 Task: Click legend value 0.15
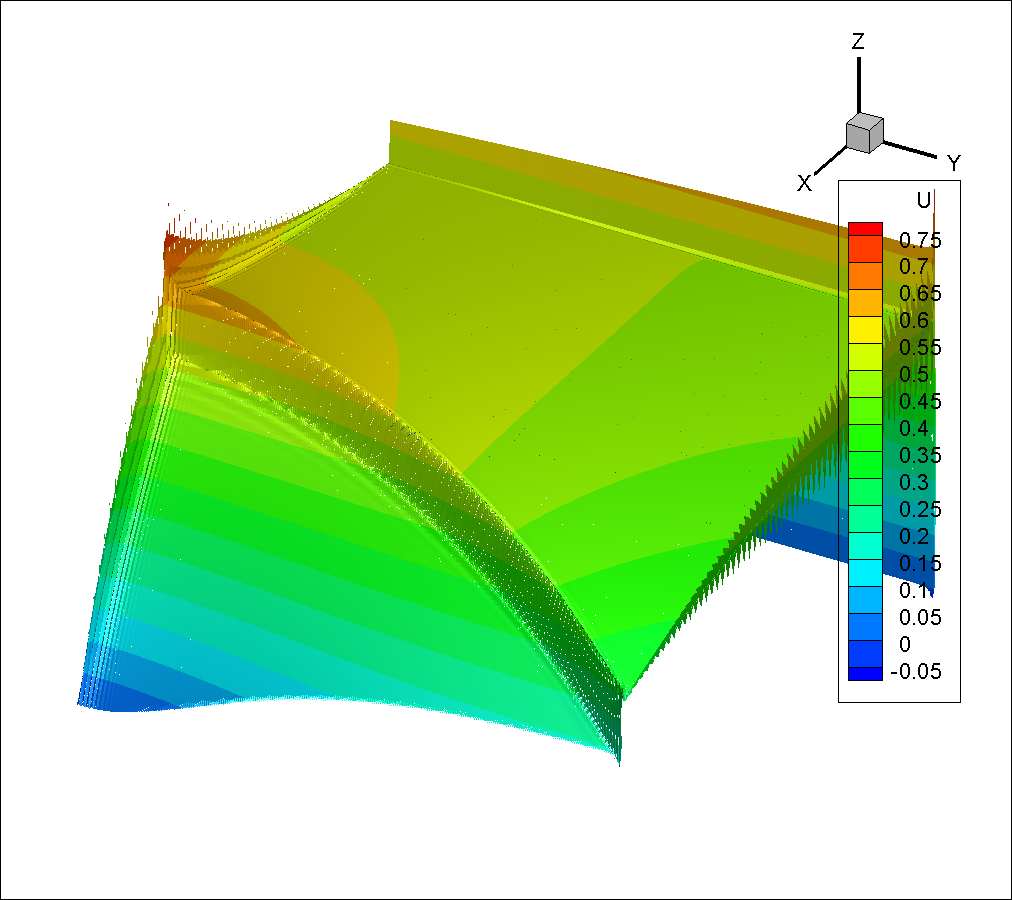tap(920, 564)
